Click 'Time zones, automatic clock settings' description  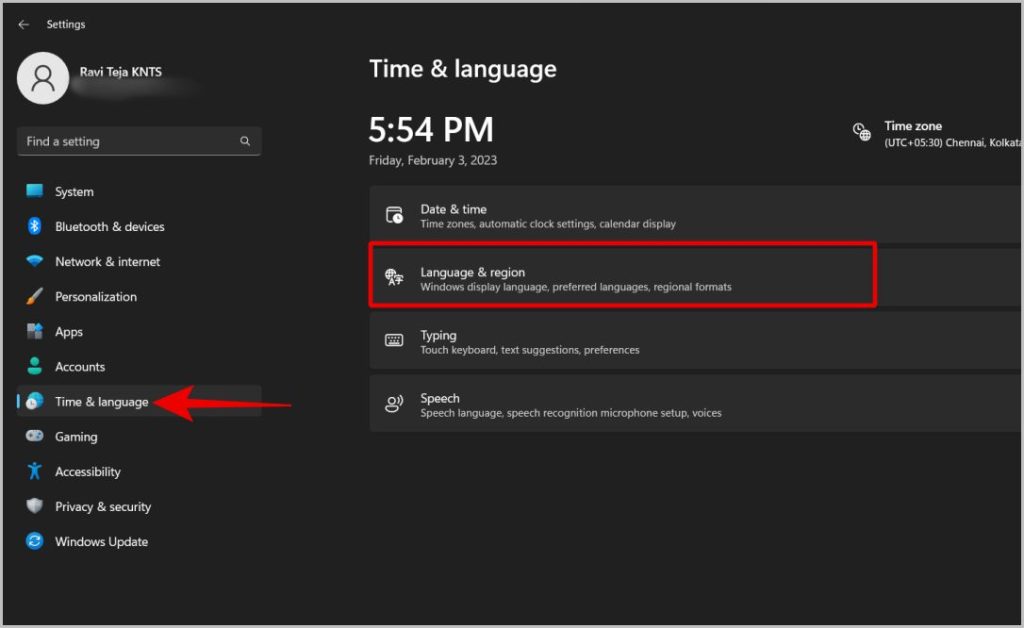548,224
